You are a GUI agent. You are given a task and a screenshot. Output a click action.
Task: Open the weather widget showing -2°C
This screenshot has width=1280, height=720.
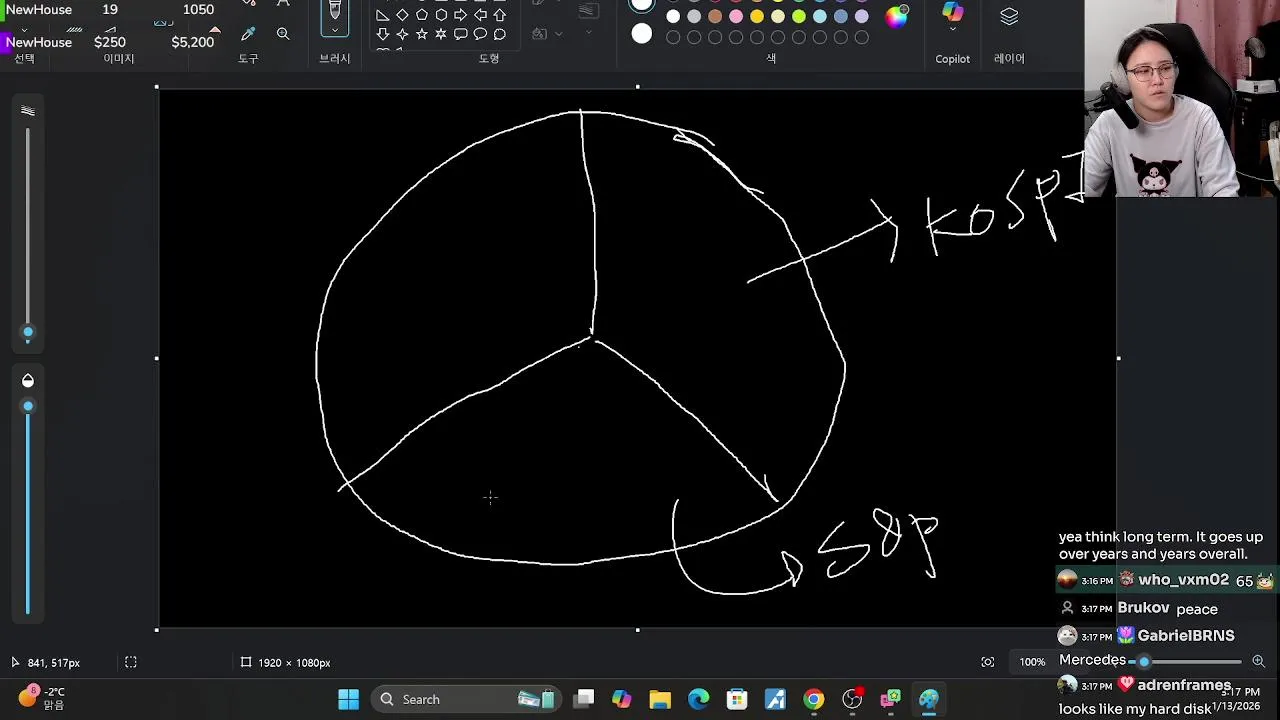(x=42, y=698)
